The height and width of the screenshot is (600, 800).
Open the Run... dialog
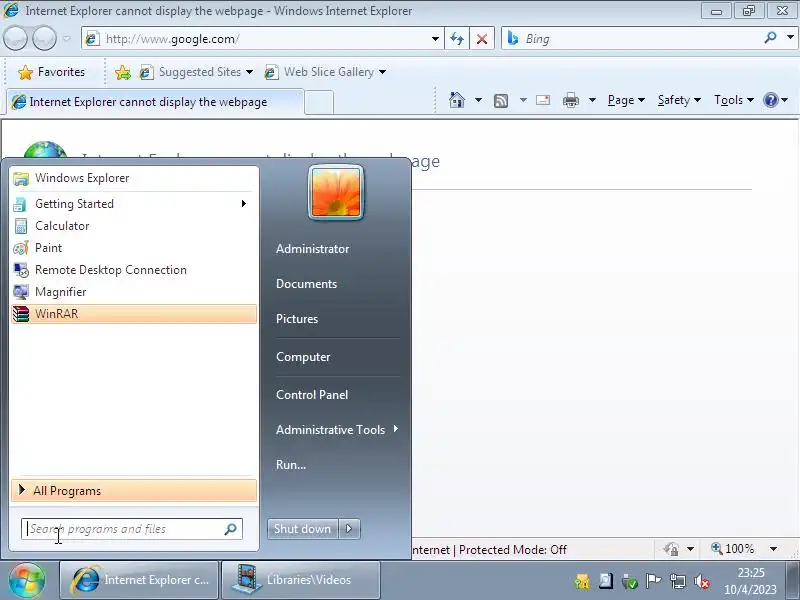tap(291, 465)
